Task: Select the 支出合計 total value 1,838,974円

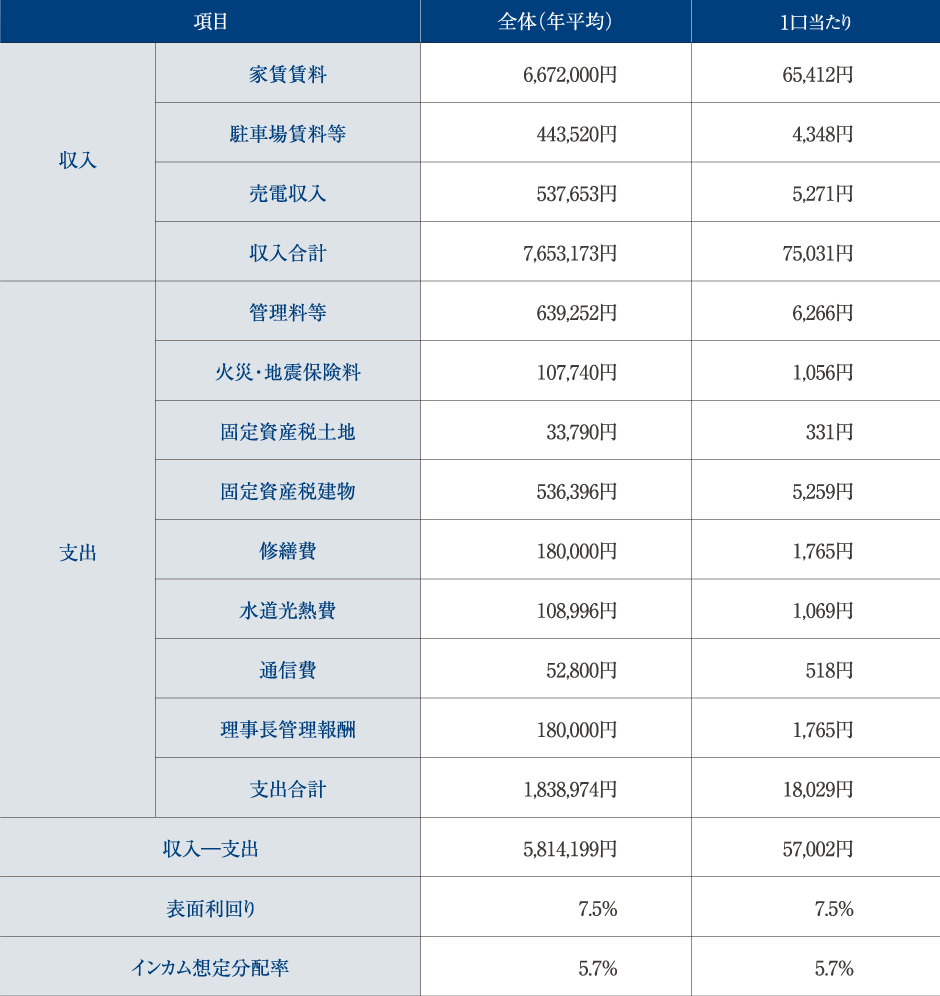Action: 569,790
